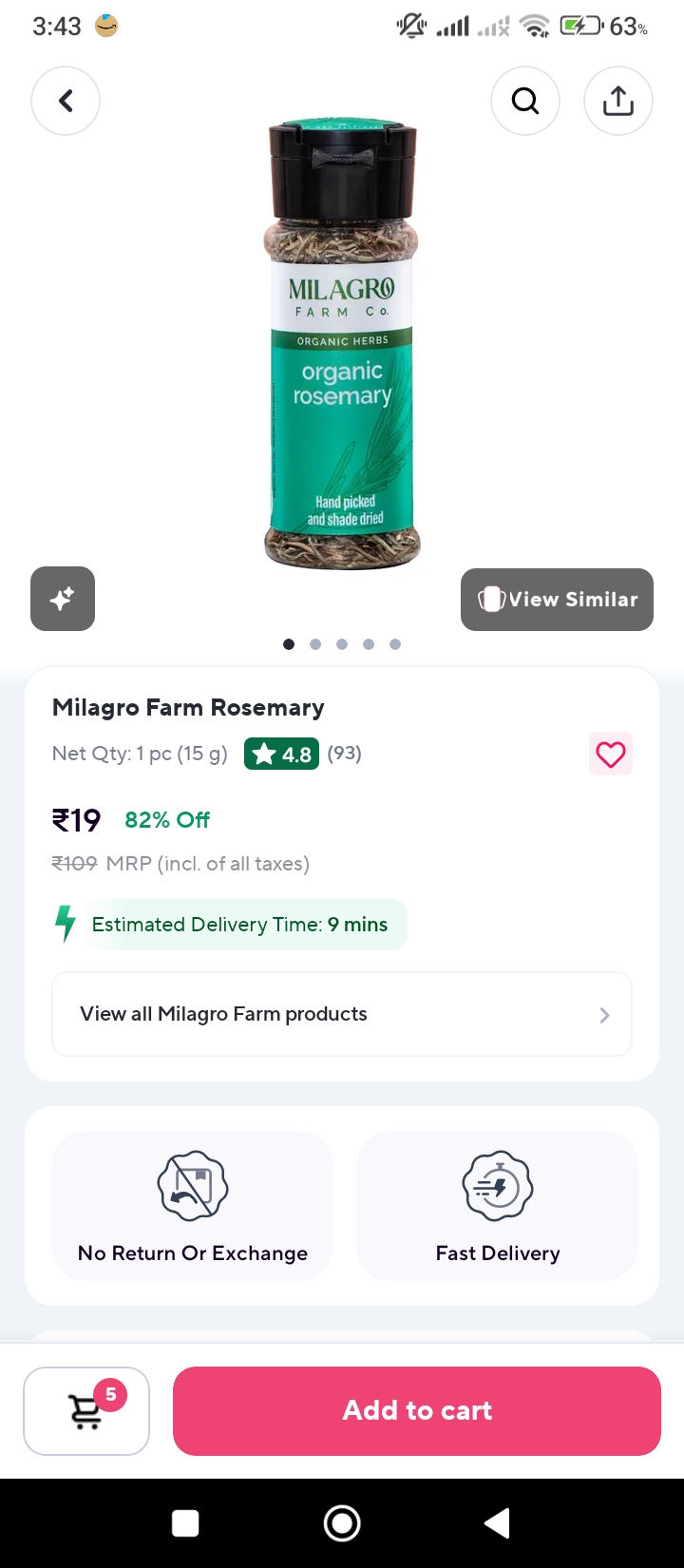
Task: Toggle the wishlist heart for Rosemary
Action: point(611,755)
